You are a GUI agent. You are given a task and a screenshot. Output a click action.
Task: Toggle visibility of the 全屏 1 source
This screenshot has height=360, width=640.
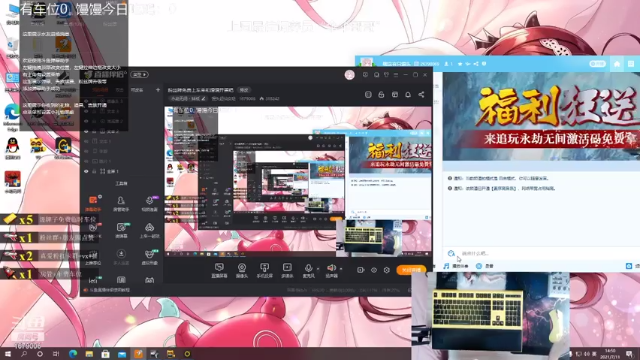click(x=86, y=171)
